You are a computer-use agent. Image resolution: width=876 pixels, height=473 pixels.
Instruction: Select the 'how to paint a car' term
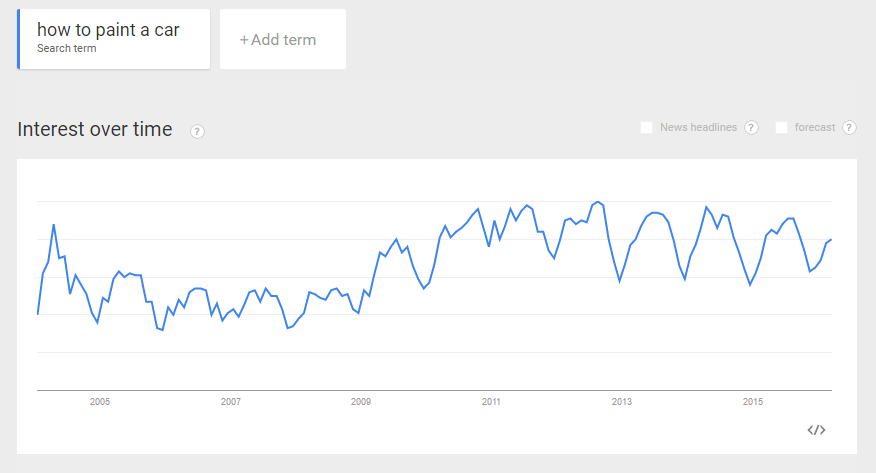(x=108, y=30)
